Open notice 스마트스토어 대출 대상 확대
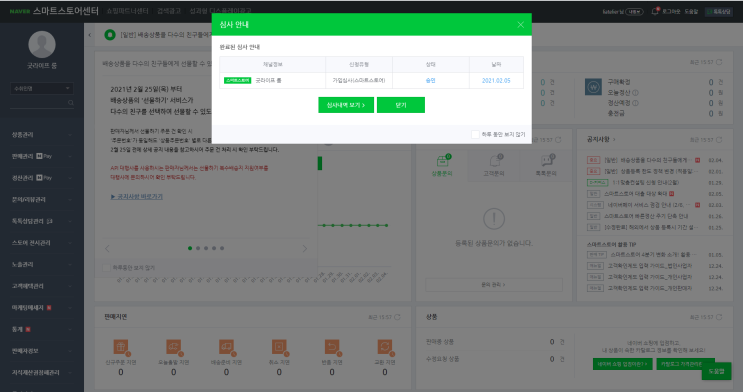The image size is (743, 392). click(635, 194)
